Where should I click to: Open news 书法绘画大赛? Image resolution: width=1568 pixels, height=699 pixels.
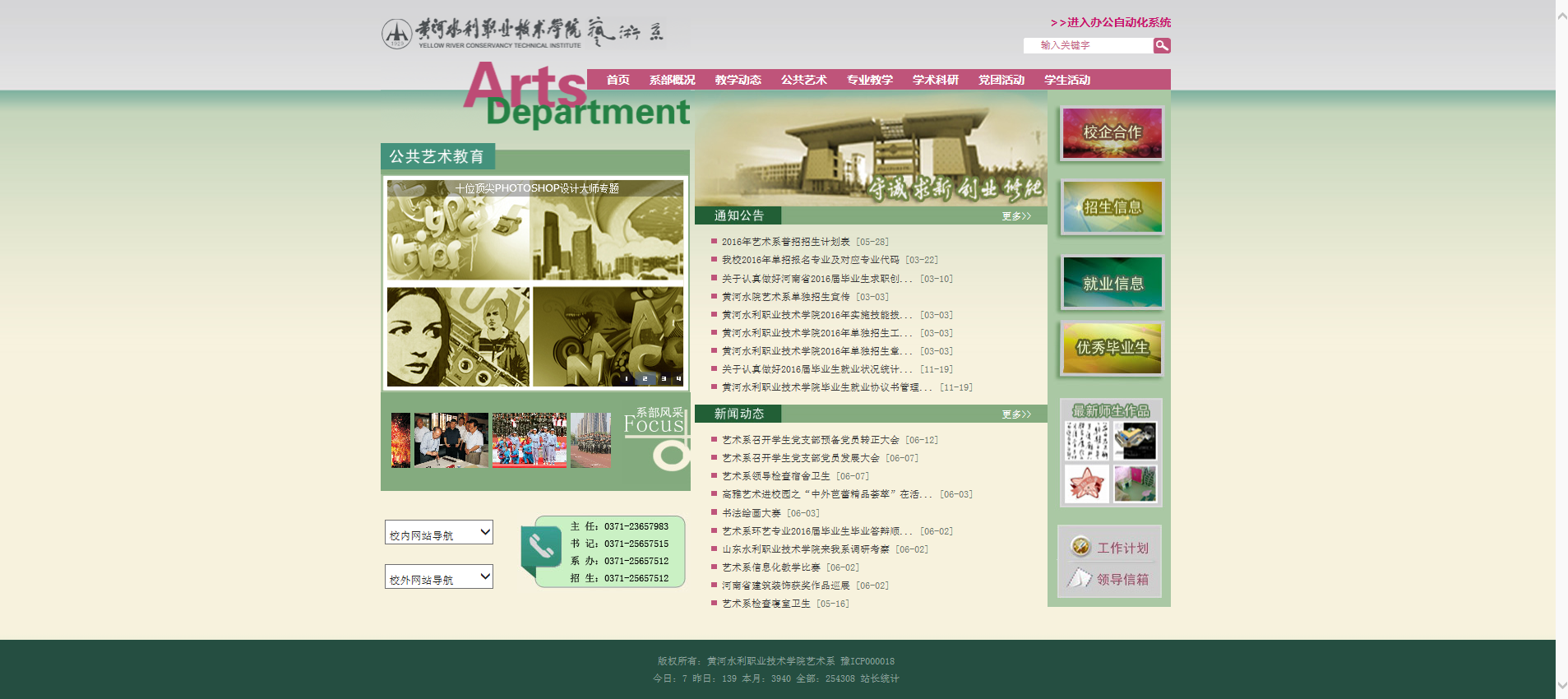click(x=751, y=513)
